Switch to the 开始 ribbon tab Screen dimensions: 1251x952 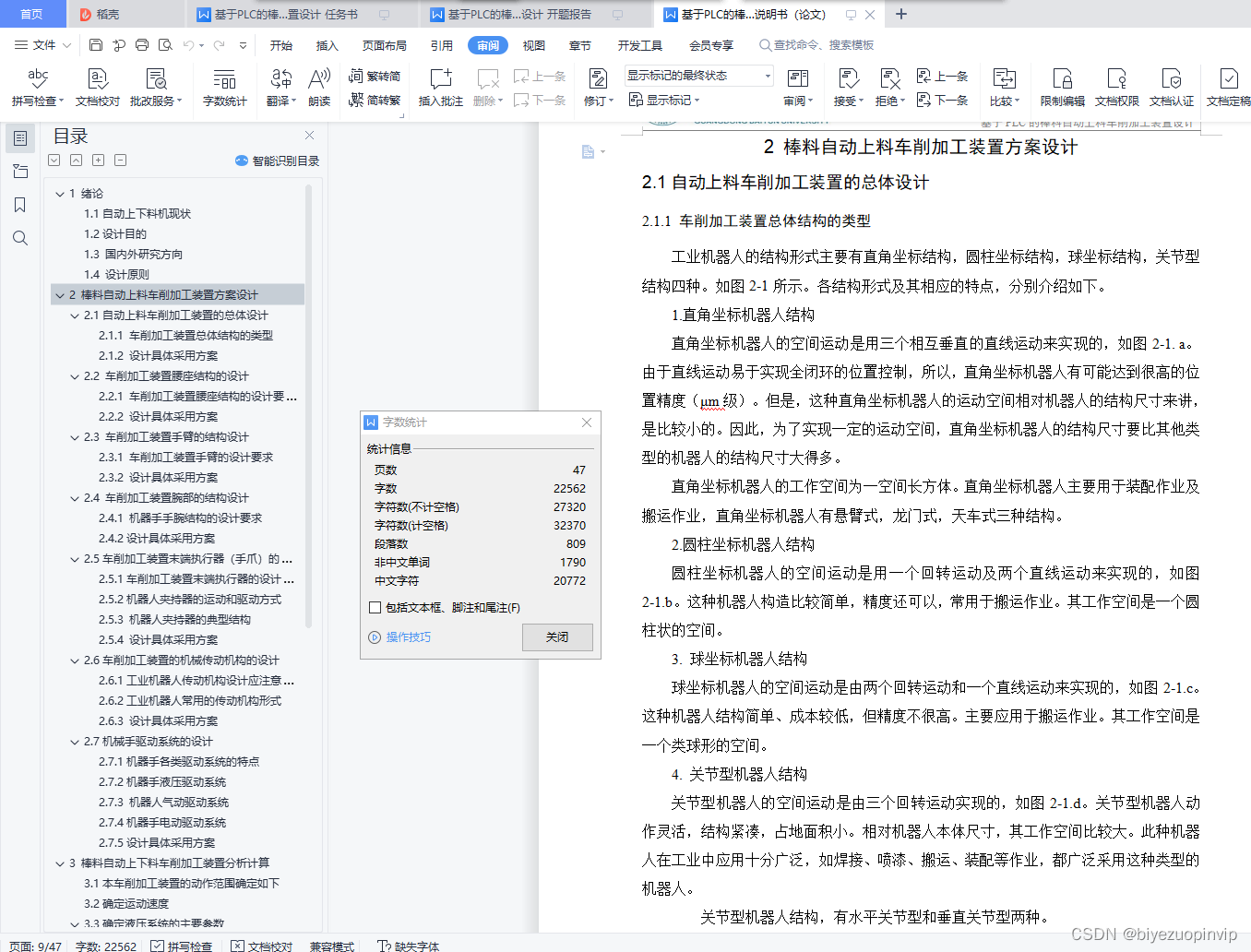coord(281,45)
